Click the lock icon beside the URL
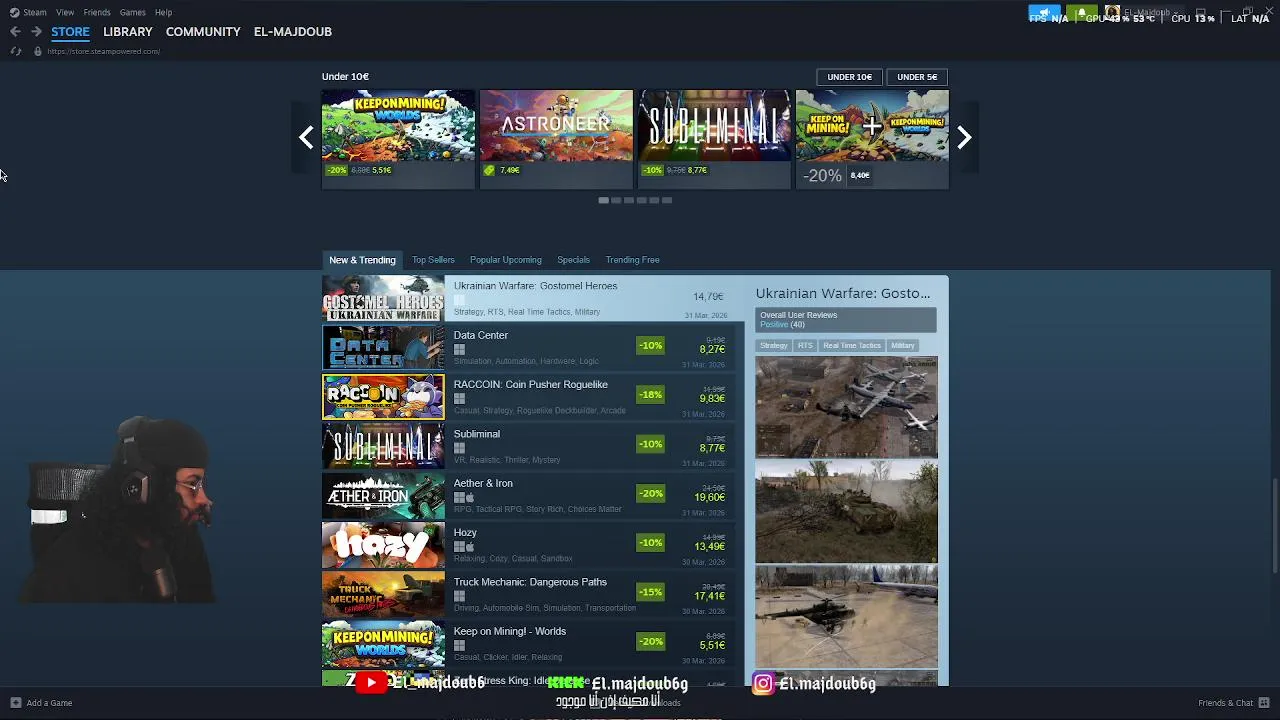Screen dimensions: 1280x720 coord(38,51)
